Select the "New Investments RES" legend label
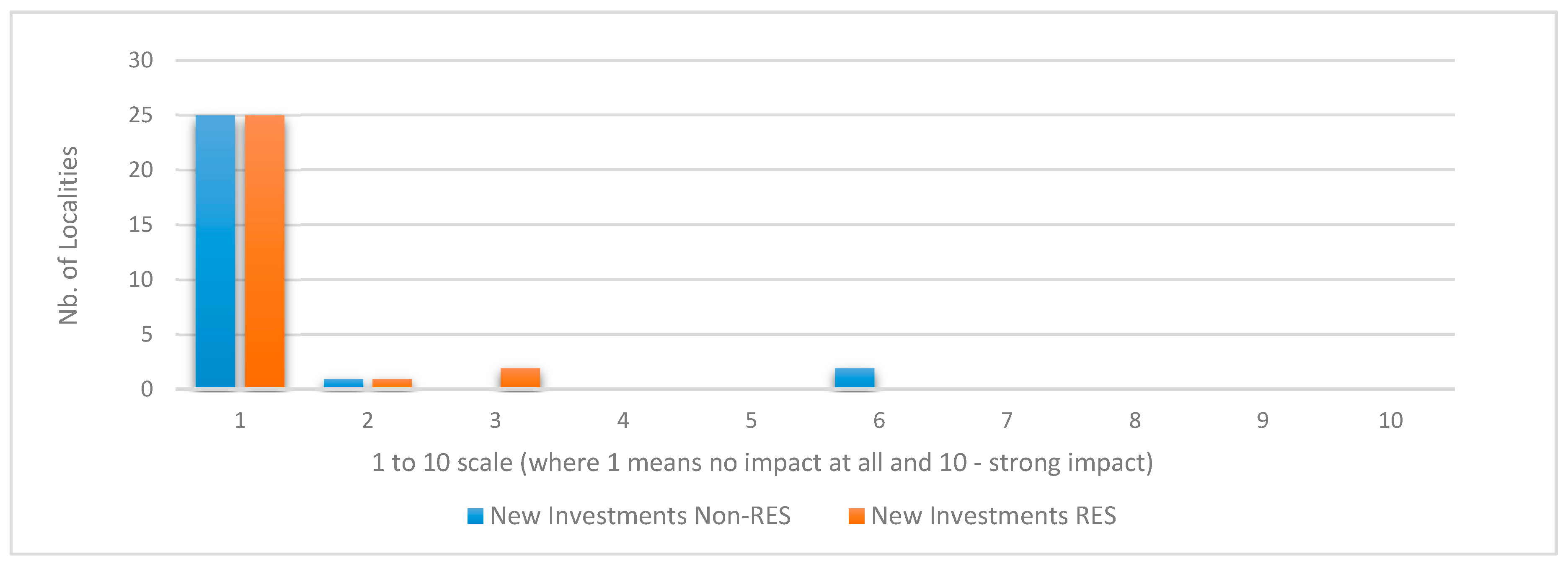 coord(993,516)
